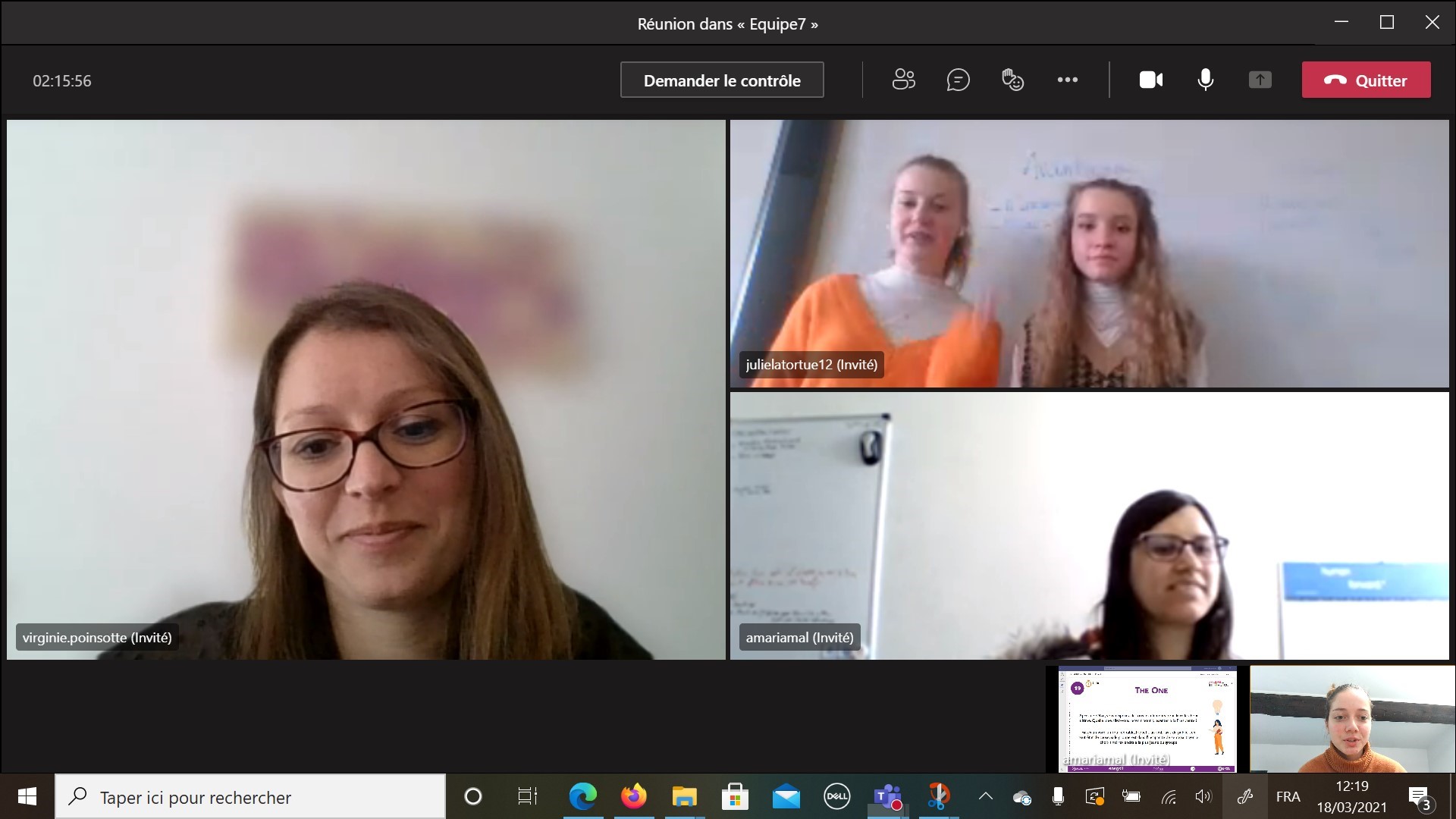Show the participants list

pos(903,80)
